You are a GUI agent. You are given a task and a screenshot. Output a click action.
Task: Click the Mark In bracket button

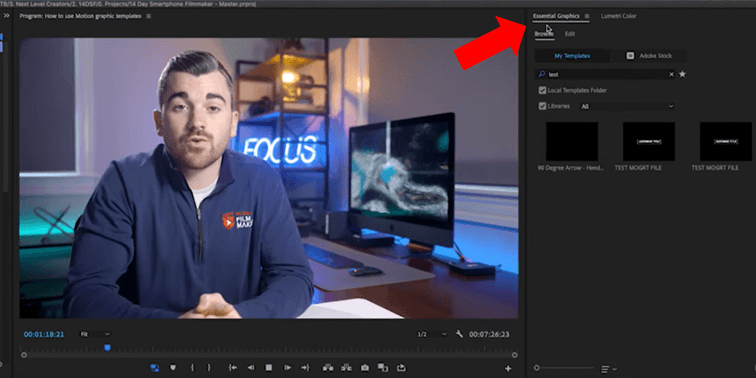(192, 368)
